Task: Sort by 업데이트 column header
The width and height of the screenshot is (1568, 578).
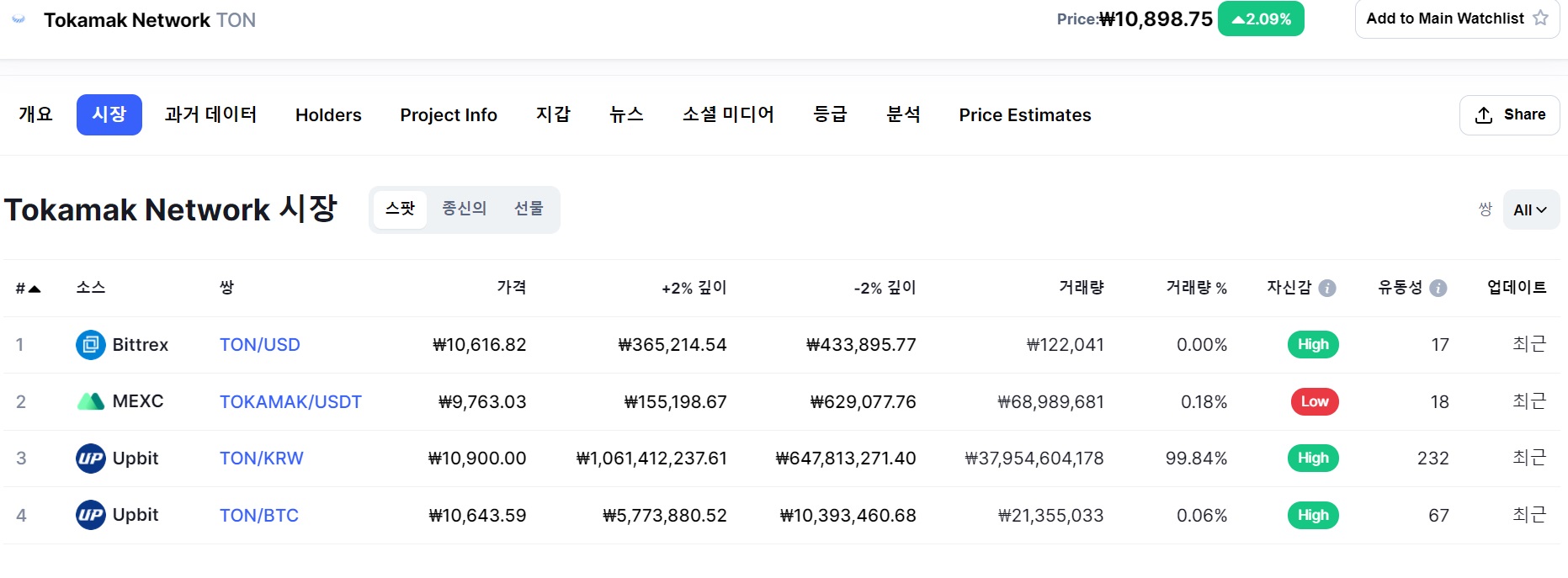Action: 1517,288
